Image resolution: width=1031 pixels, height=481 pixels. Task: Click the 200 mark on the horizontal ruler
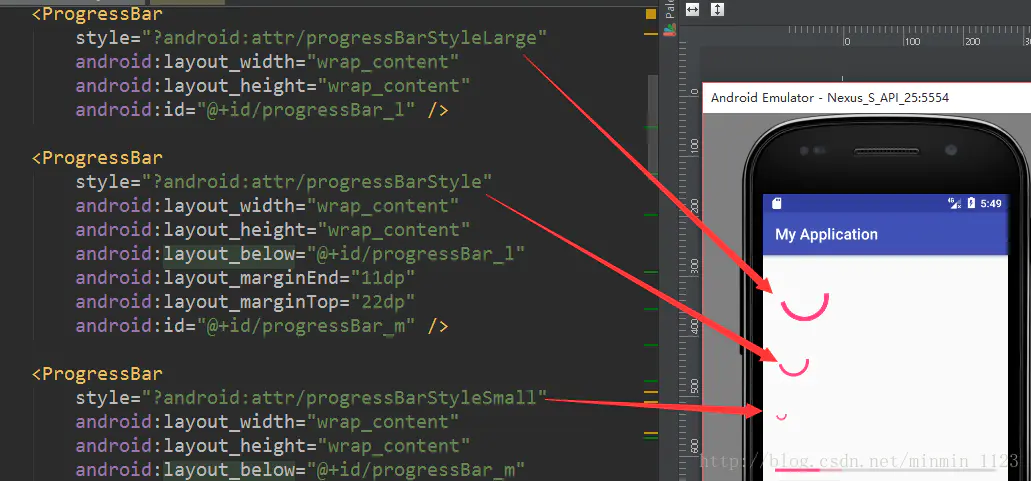pos(972,41)
